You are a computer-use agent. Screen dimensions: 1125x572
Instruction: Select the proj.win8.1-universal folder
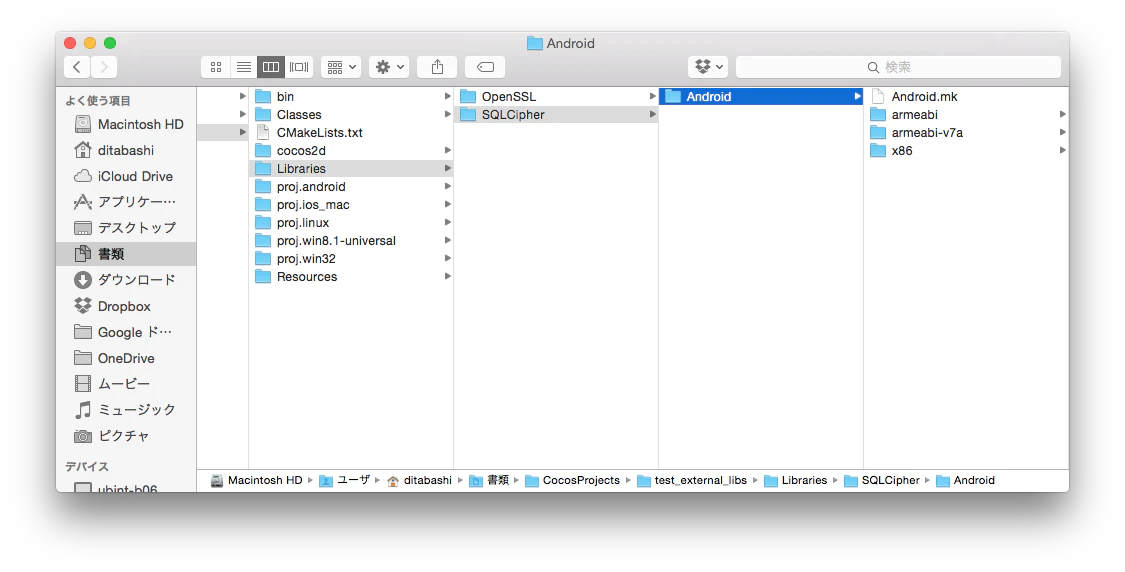[351, 240]
